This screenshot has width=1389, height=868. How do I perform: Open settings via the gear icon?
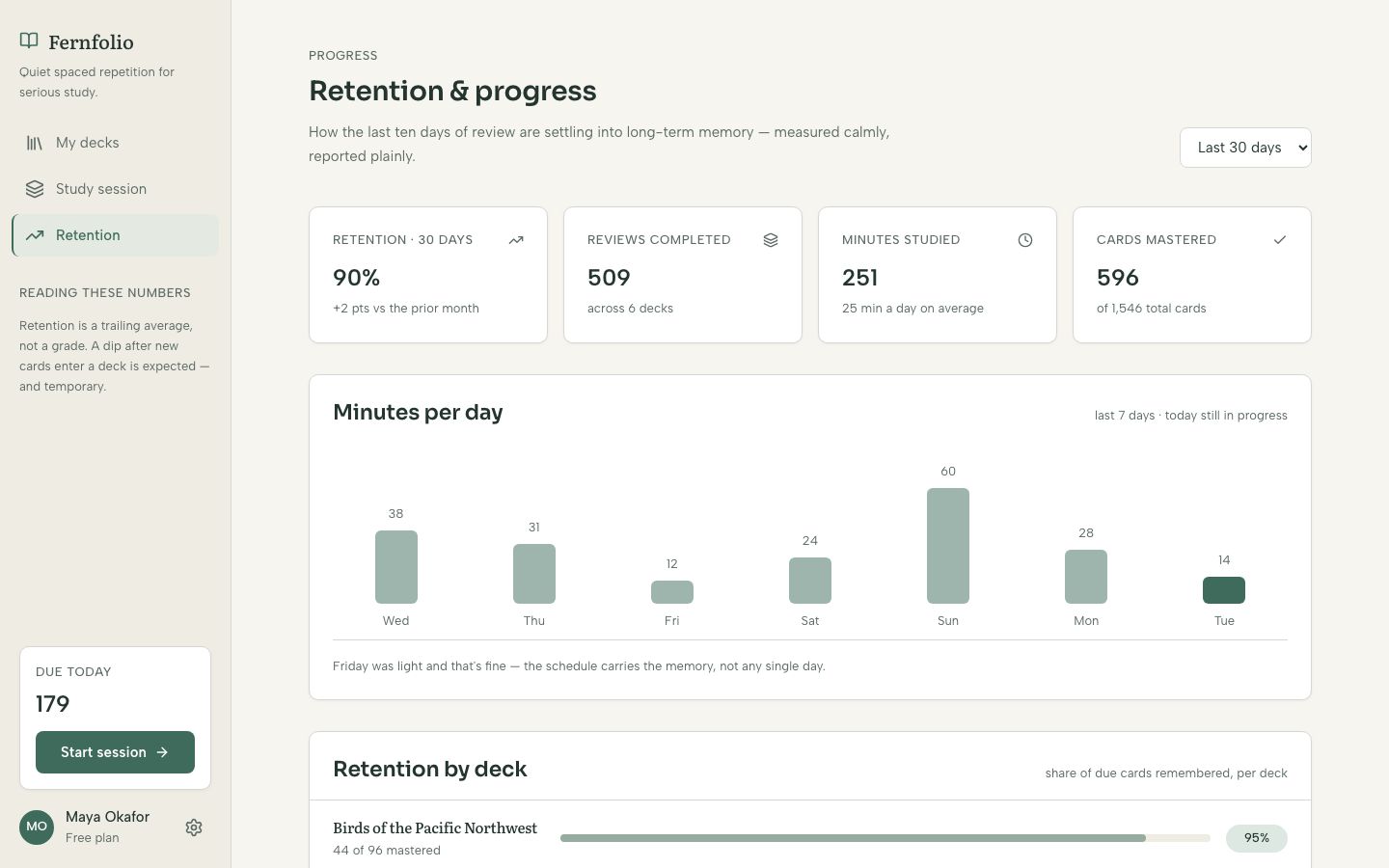coord(194,827)
